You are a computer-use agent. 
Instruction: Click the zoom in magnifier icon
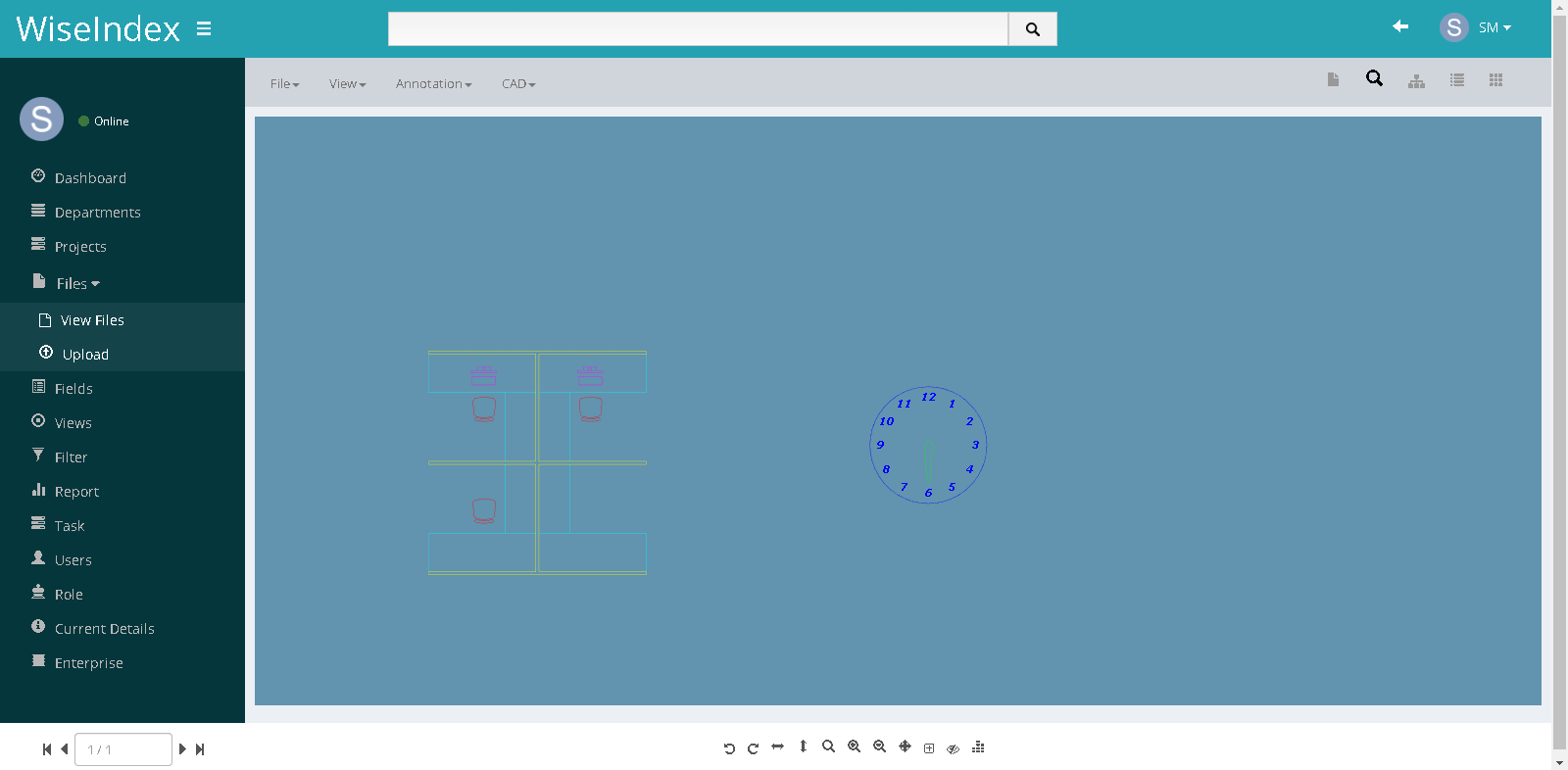click(x=854, y=746)
